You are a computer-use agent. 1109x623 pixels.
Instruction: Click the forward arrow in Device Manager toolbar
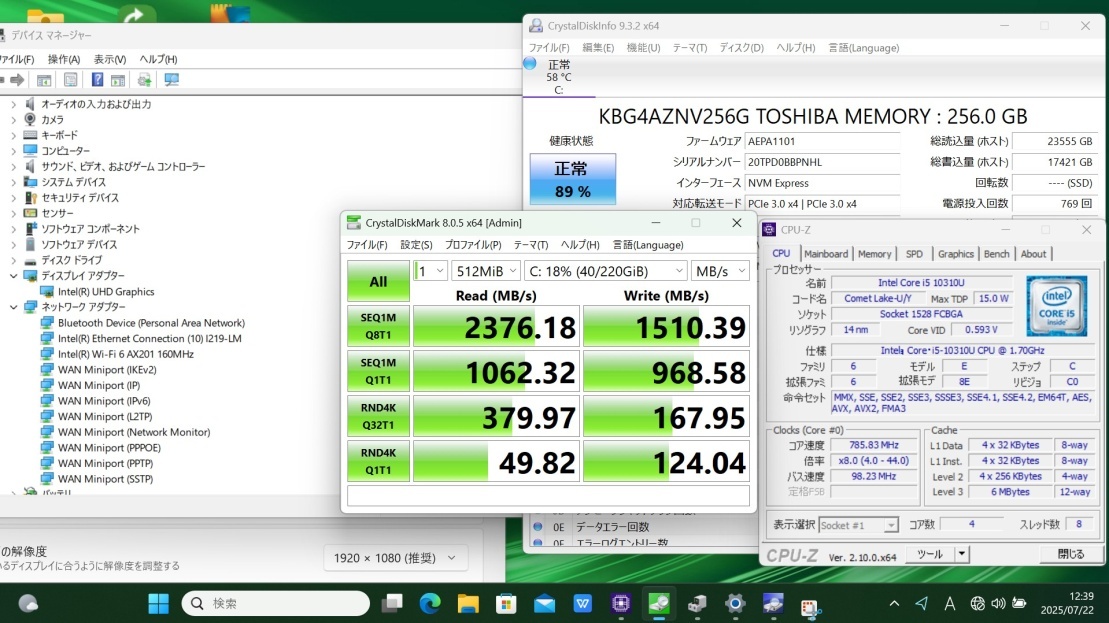18,80
